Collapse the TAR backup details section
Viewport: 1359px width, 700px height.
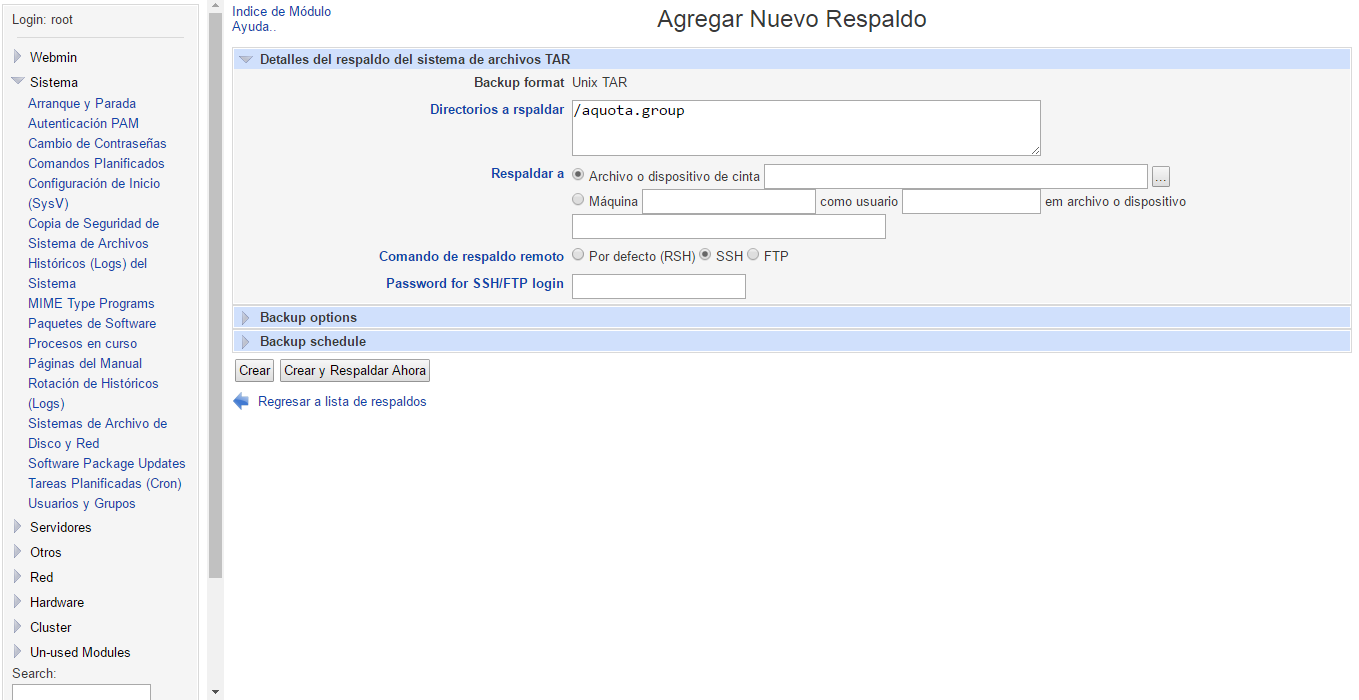[x=246, y=60]
